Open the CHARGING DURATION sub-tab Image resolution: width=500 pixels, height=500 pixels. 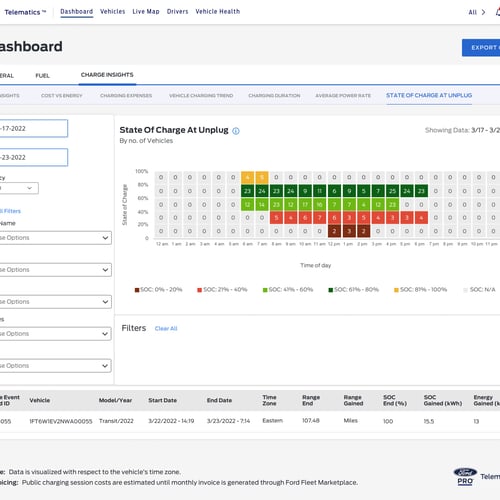[274, 96]
